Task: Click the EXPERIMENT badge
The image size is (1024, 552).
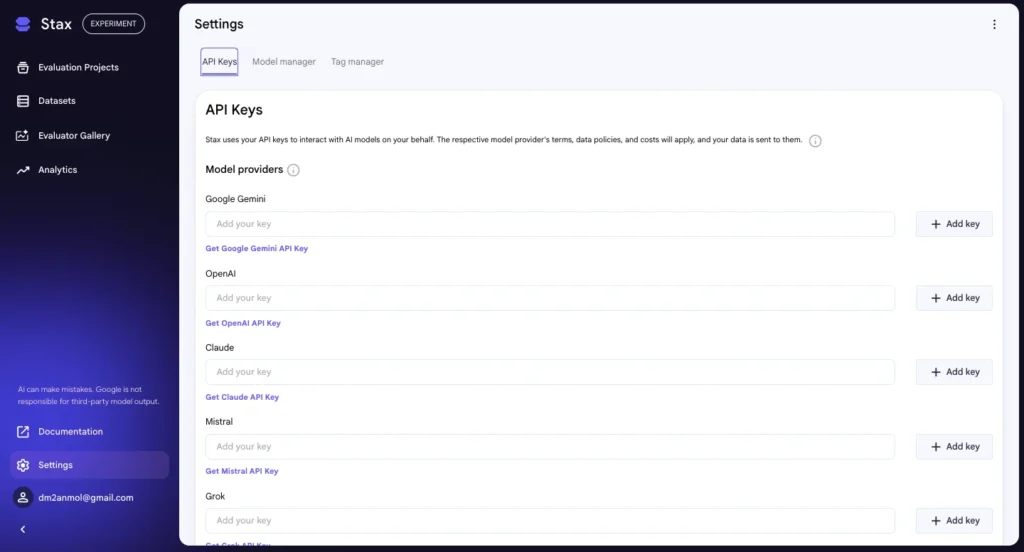Action: tap(114, 24)
